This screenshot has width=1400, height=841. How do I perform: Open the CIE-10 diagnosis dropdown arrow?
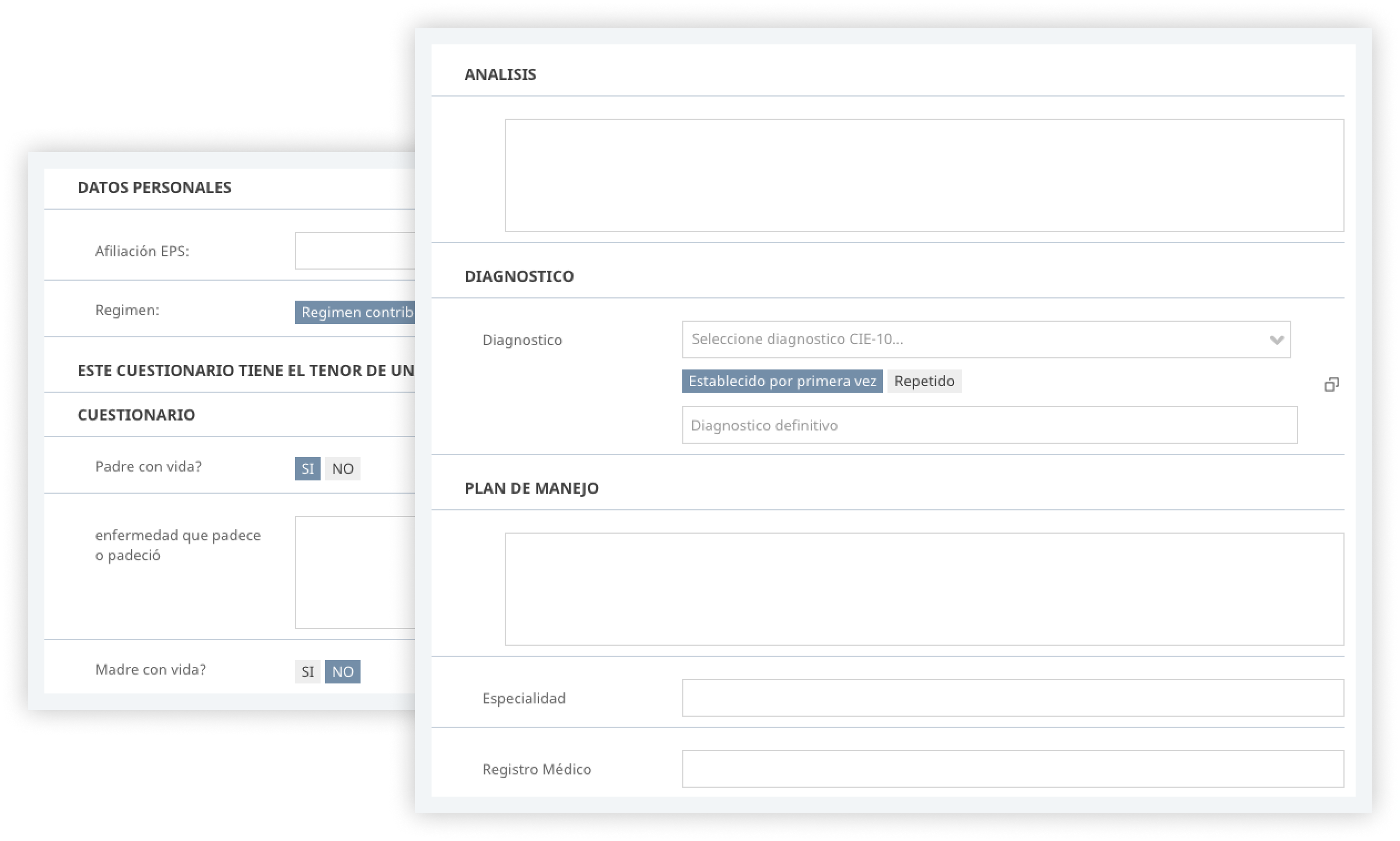pyautogui.click(x=1276, y=340)
